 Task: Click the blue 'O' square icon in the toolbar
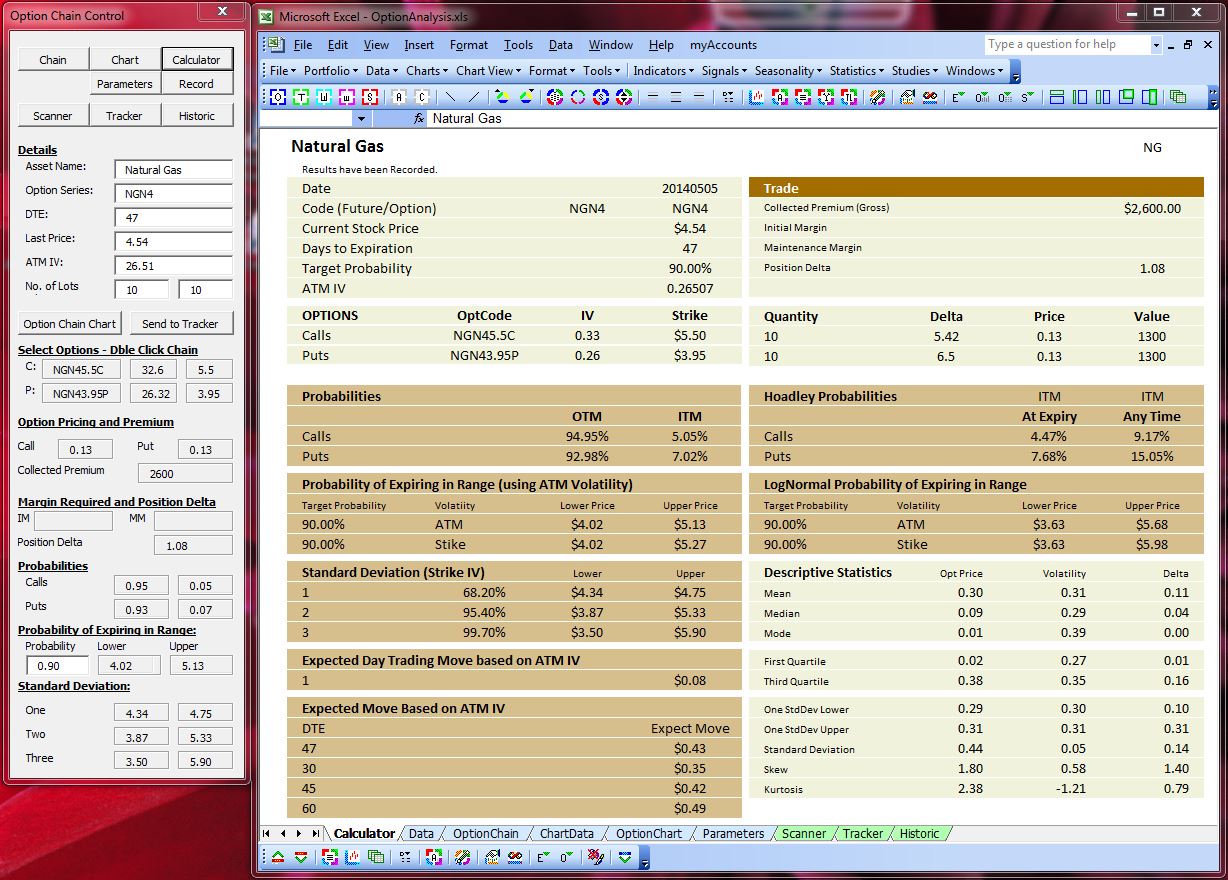(x=278, y=97)
